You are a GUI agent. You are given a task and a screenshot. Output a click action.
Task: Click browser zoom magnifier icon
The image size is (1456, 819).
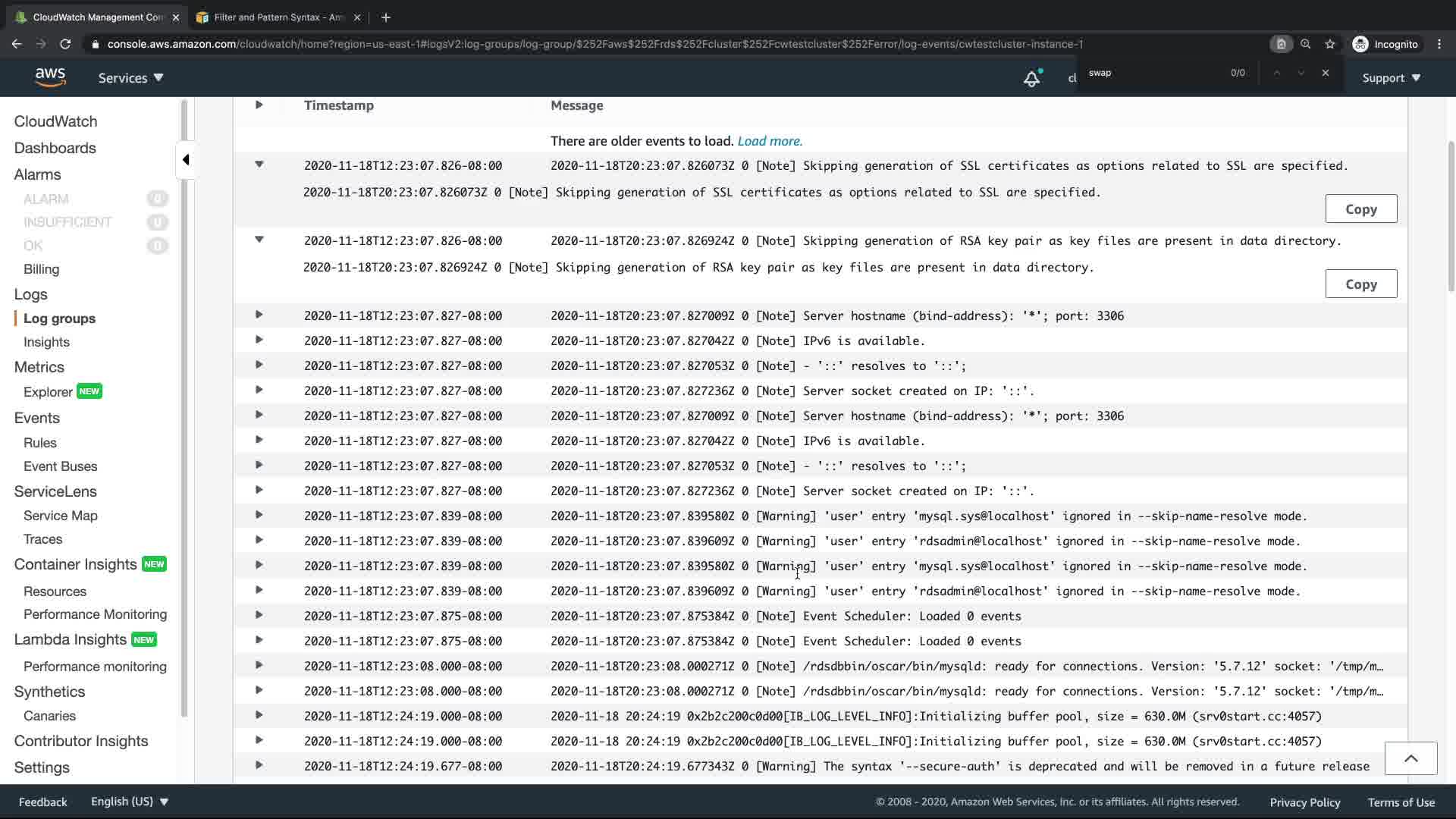tap(1305, 44)
